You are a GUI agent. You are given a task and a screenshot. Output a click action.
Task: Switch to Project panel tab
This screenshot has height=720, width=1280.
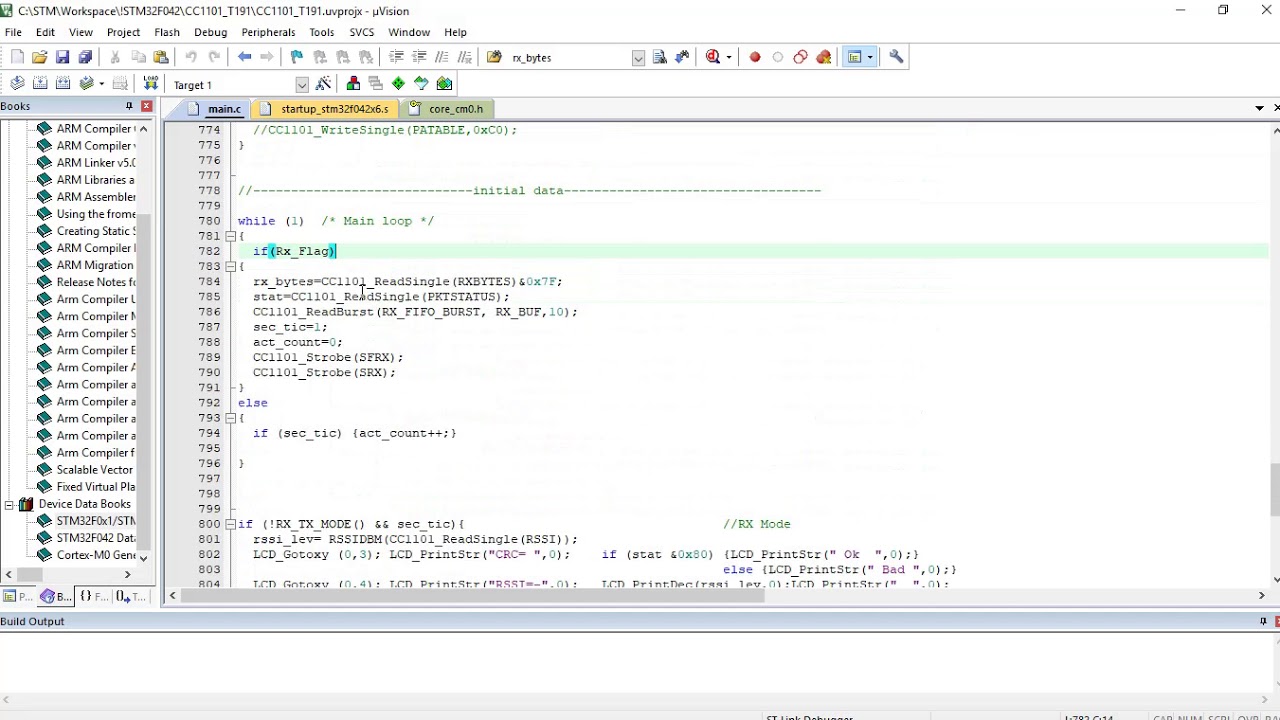pyautogui.click(x=18, y=596)
